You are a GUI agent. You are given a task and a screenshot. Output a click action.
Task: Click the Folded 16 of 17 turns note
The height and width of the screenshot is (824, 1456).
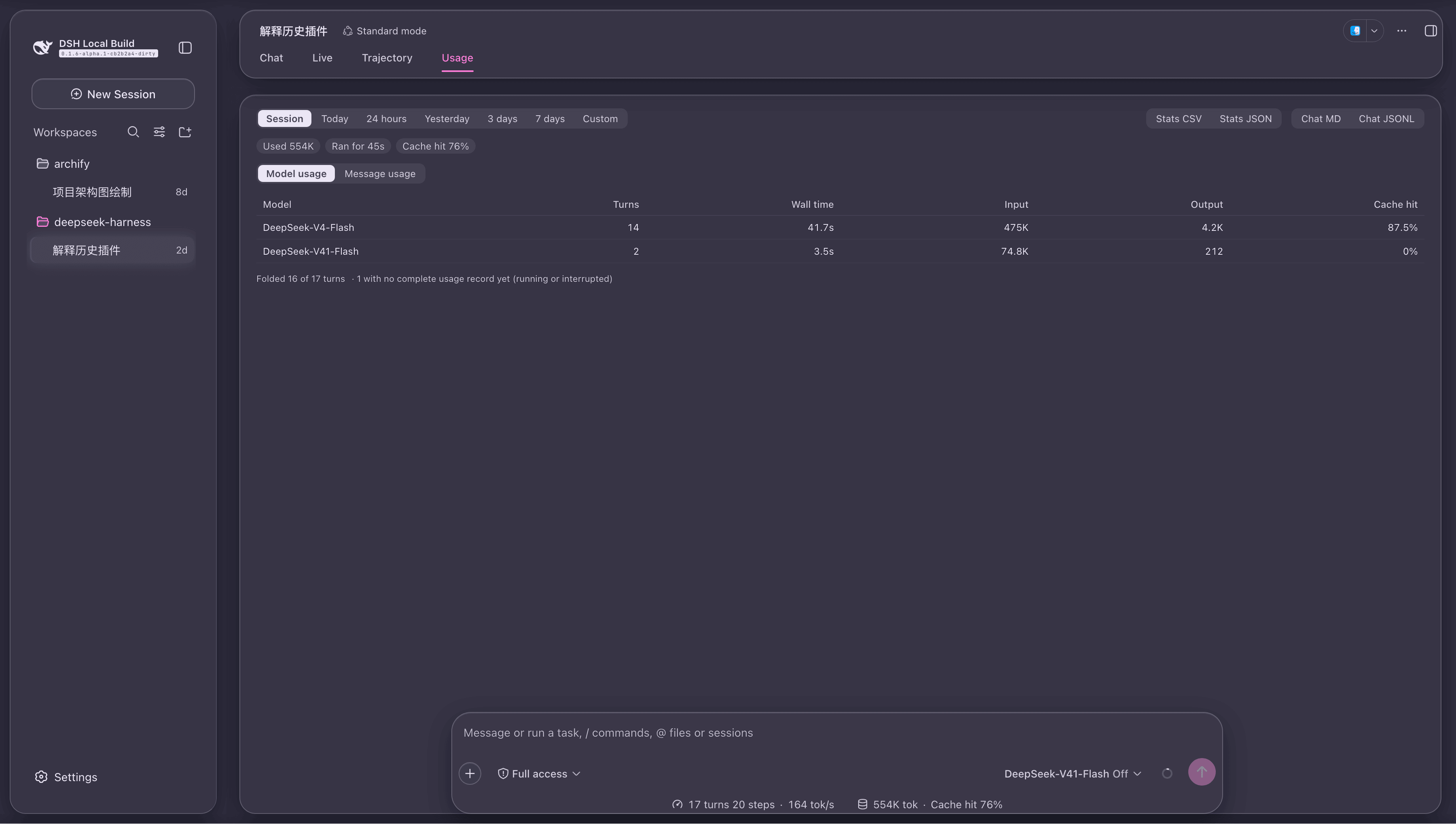(301, 279)
